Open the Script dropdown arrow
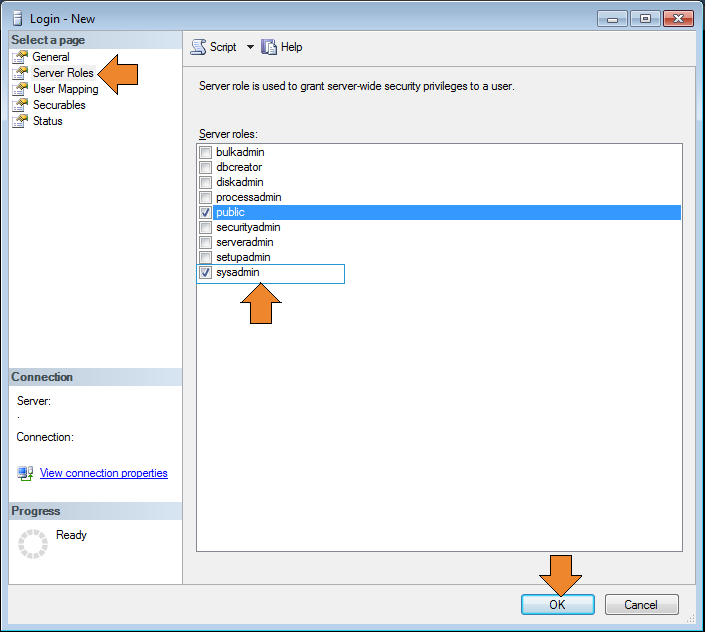Image resolution: width=705 pixels, height=632 pixels. coord(250,47)
